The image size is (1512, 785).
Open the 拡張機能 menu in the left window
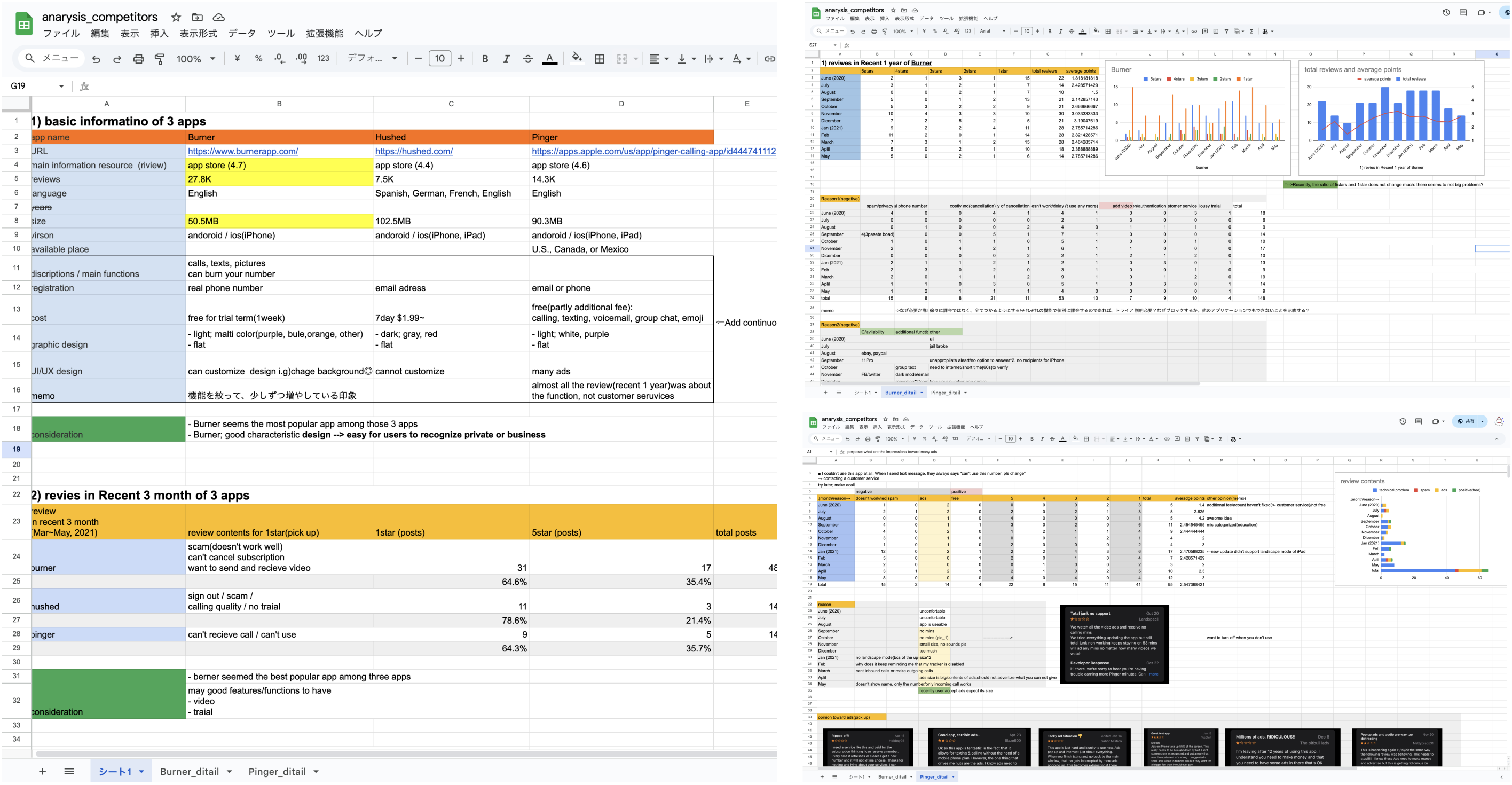tap(325, 34)
